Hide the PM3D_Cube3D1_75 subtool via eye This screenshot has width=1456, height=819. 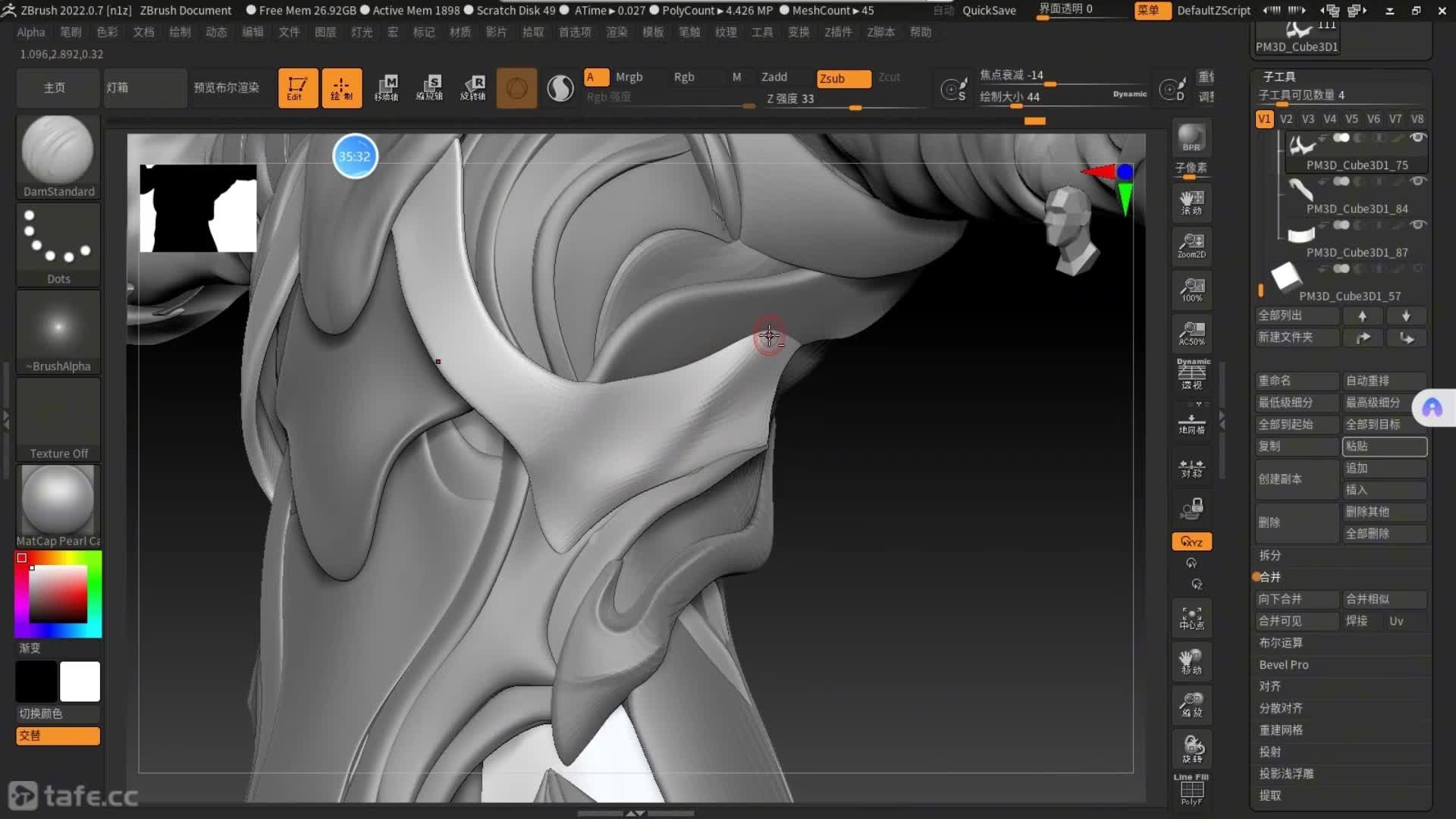click(x=1417, y=138)
